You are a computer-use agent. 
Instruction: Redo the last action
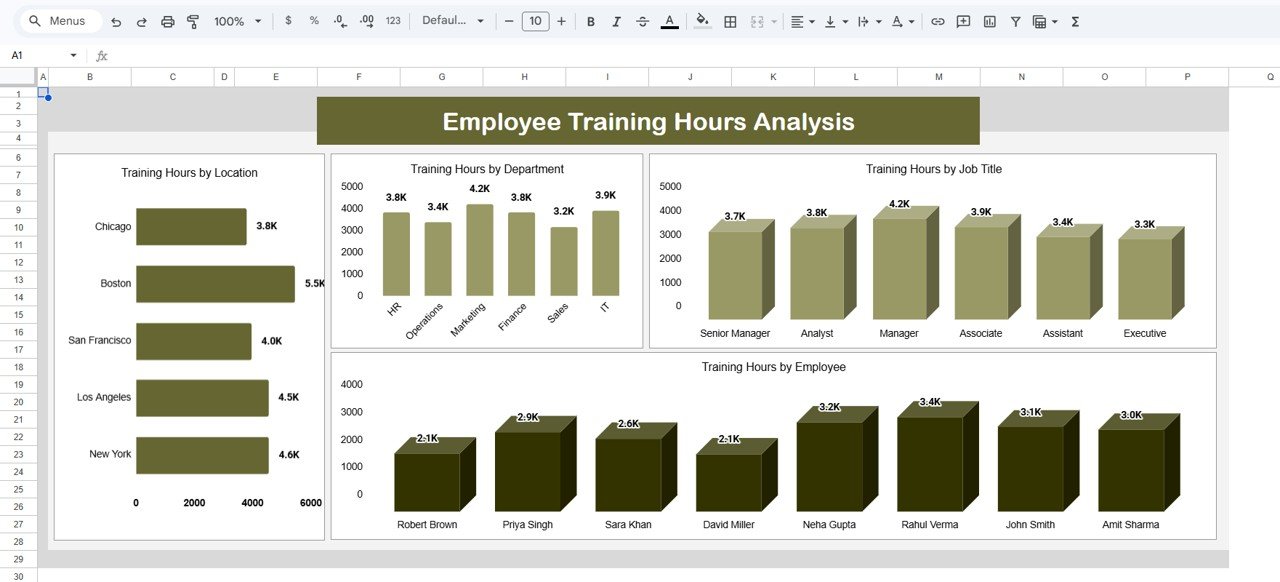[x=141, y=21]
